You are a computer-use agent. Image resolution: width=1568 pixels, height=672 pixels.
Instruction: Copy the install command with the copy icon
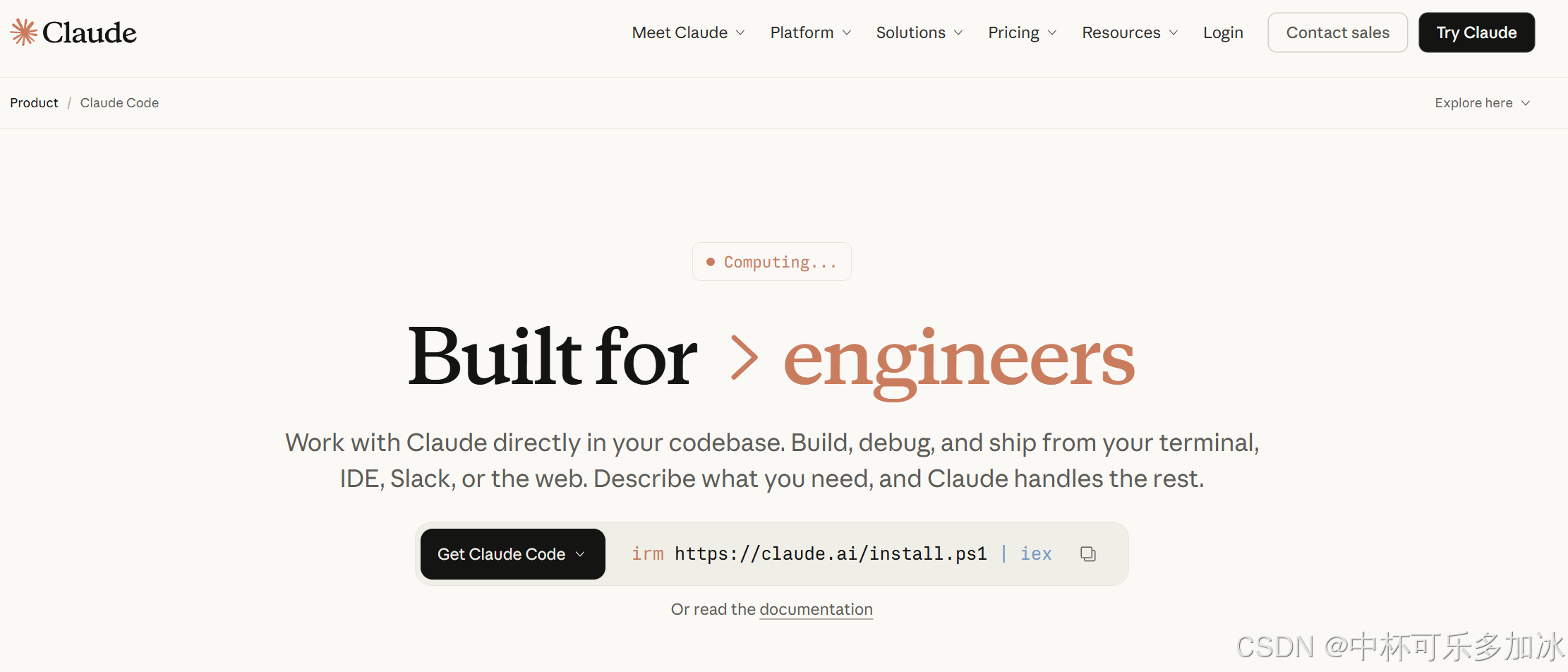pyautogui.click(x=1087, y=554)
